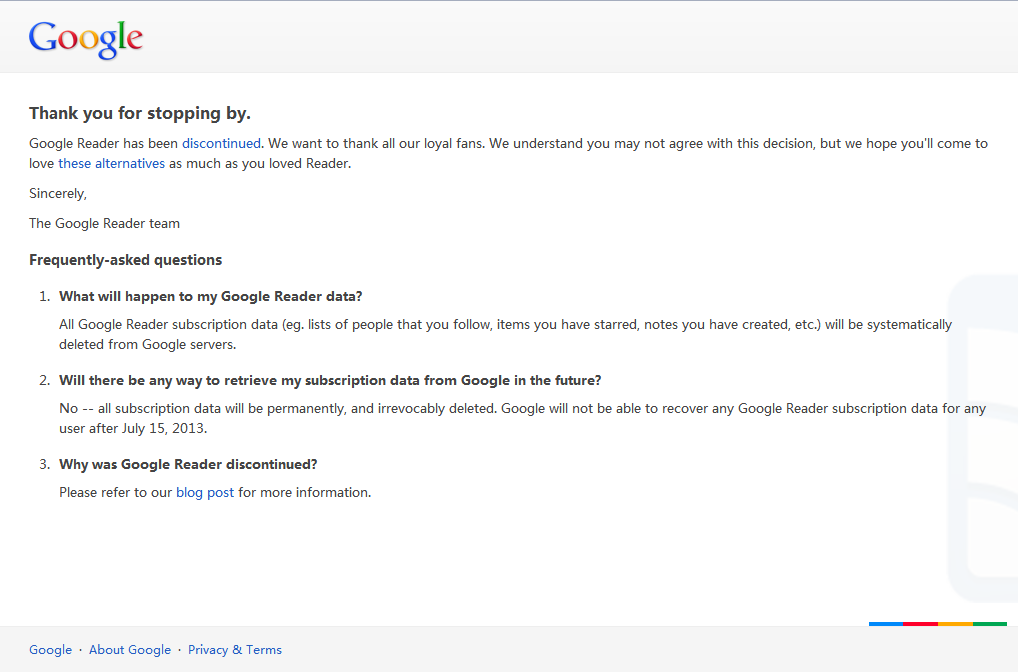Follow the "these alternatives" link
Viewport: 1018px width, 672px height.
(x=111, y=163)
